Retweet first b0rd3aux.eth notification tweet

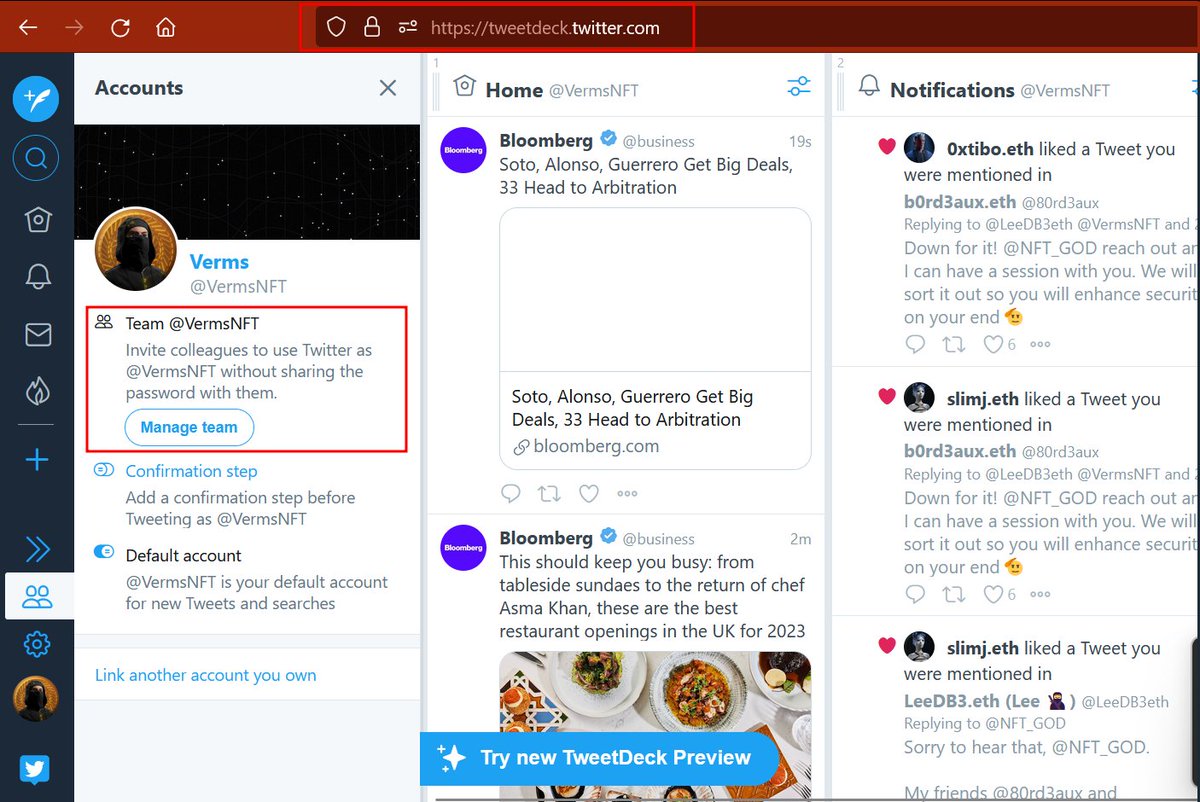tap(954, 344)
